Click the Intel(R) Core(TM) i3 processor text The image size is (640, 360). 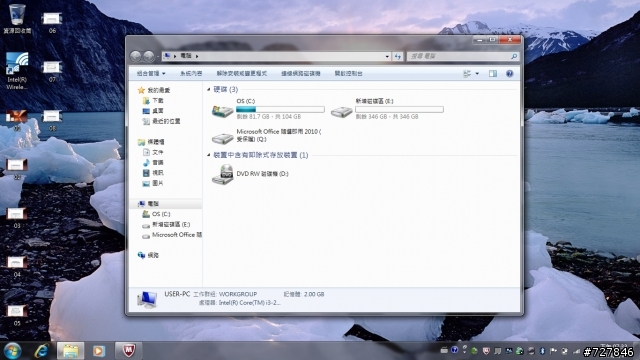point(249,303)
